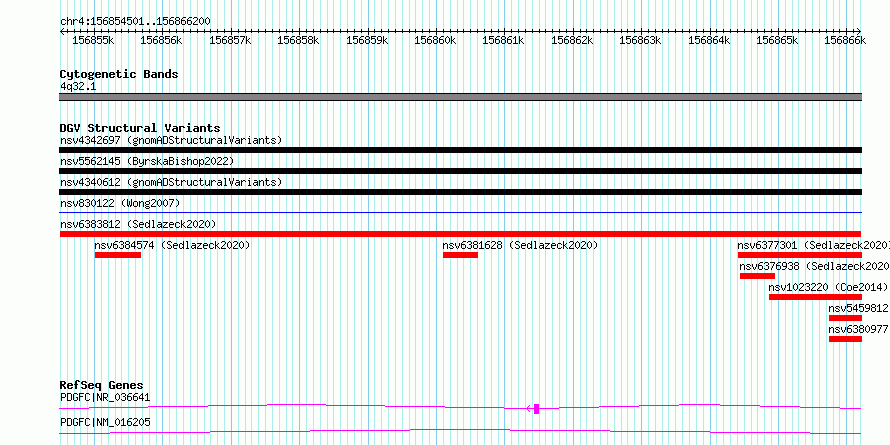The height and width of the screenshot is (445, 890).
Task: Click the 156866k ruler tick label
Action: [x=845, y=40]
